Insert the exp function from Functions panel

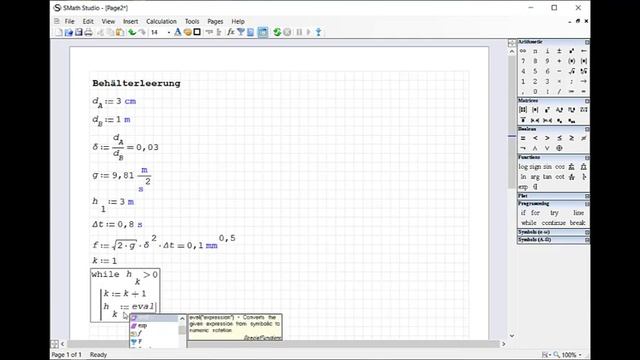click(x=523, y=187)
